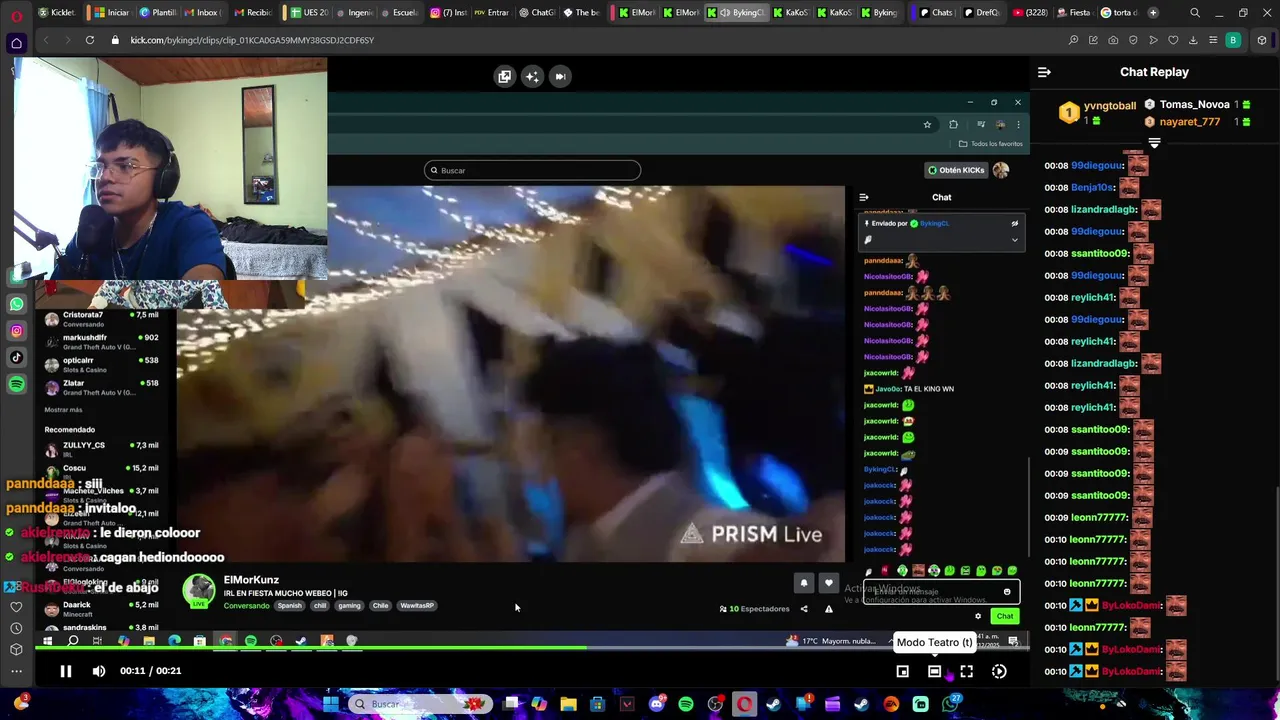Image resolution: width=1280 pixels, height=720 pixels.
Task: Take snapshot with Opera camera icon
Action: coord(1113,40)
